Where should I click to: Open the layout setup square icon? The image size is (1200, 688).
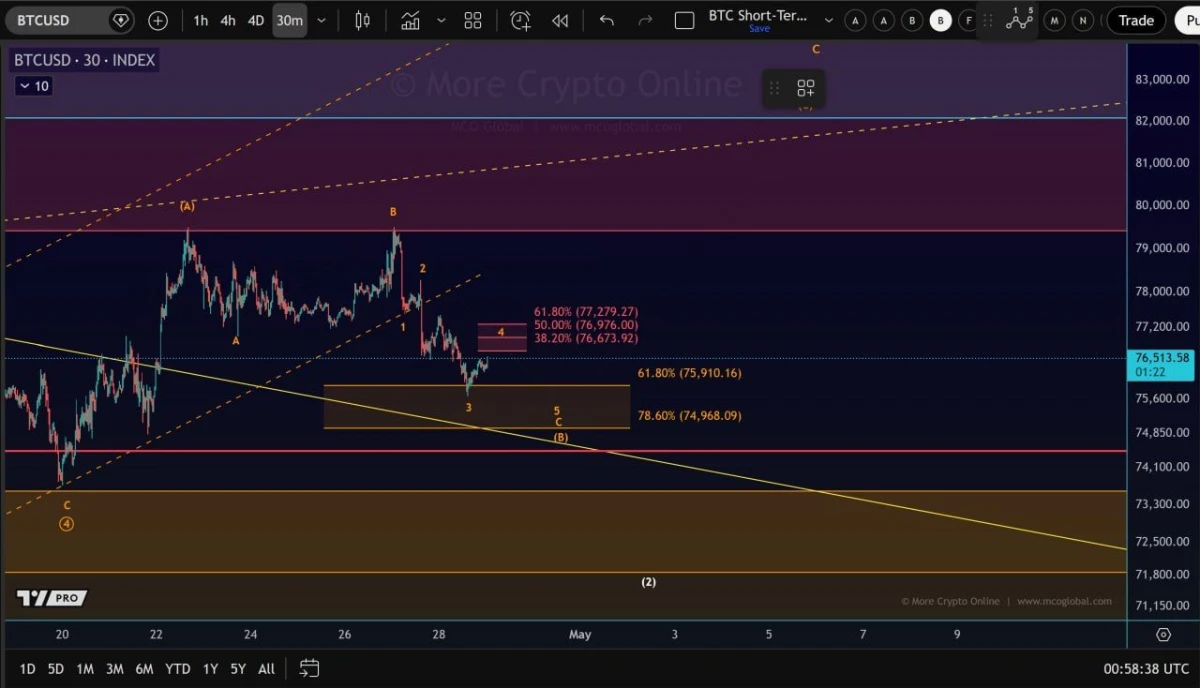point(685,20)
